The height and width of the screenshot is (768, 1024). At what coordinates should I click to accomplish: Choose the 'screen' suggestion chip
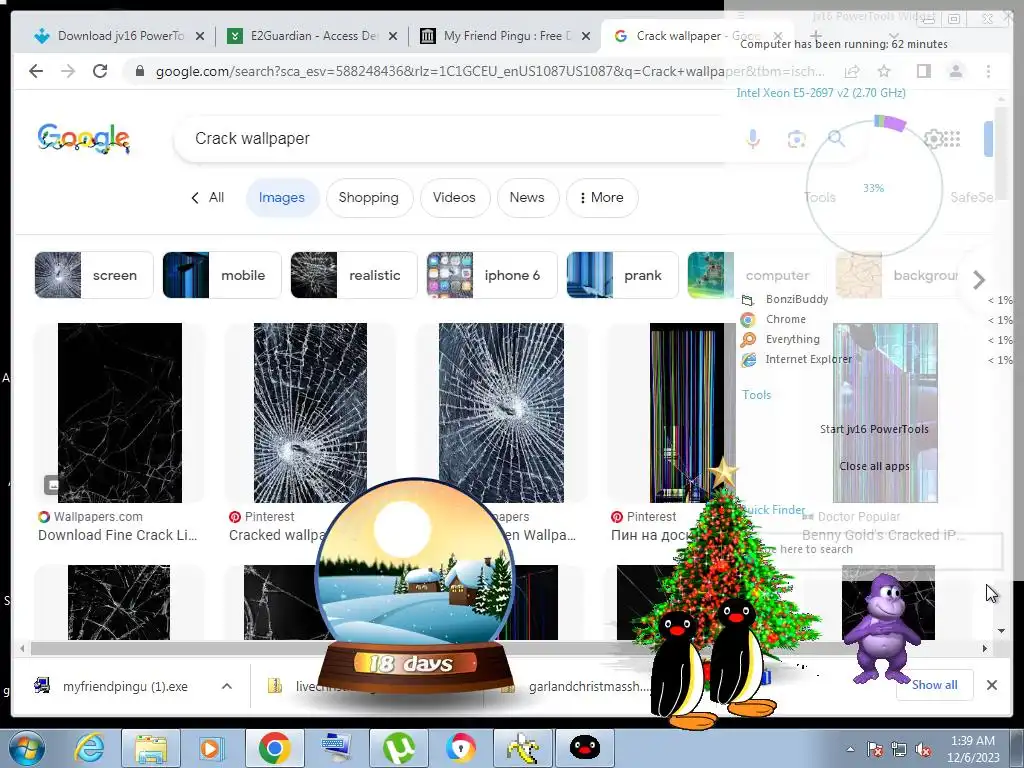pyautogui.click(x=94, y=275)
